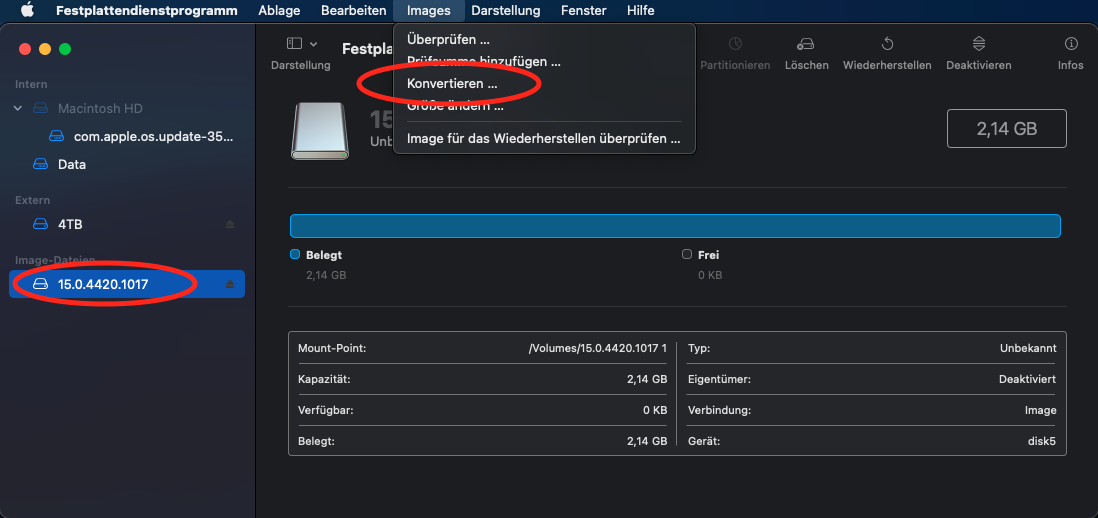Click the Löschen erase icon
1098x518 pixels.
point(806,44)
